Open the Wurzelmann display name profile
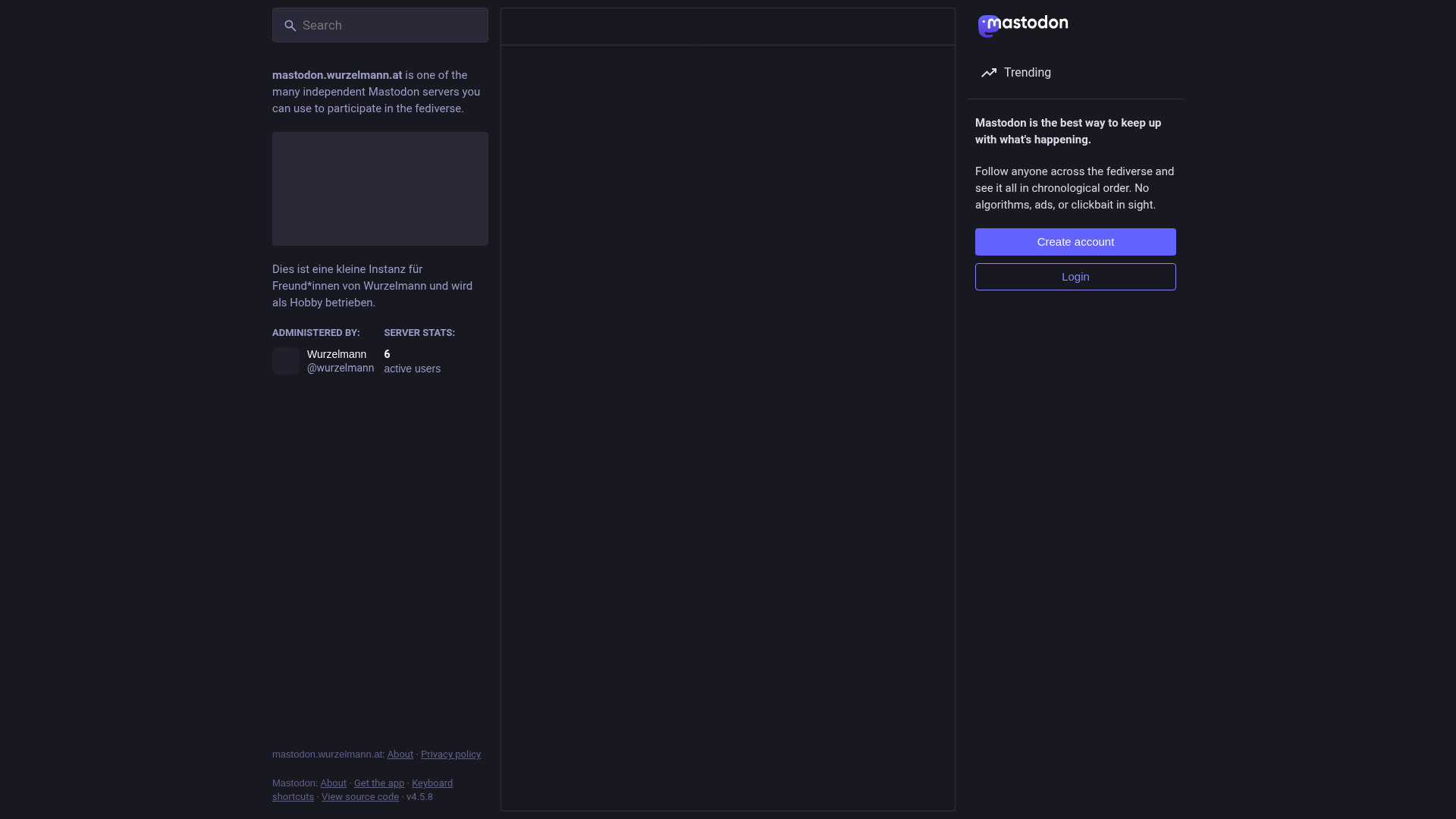 pos(336,354)
